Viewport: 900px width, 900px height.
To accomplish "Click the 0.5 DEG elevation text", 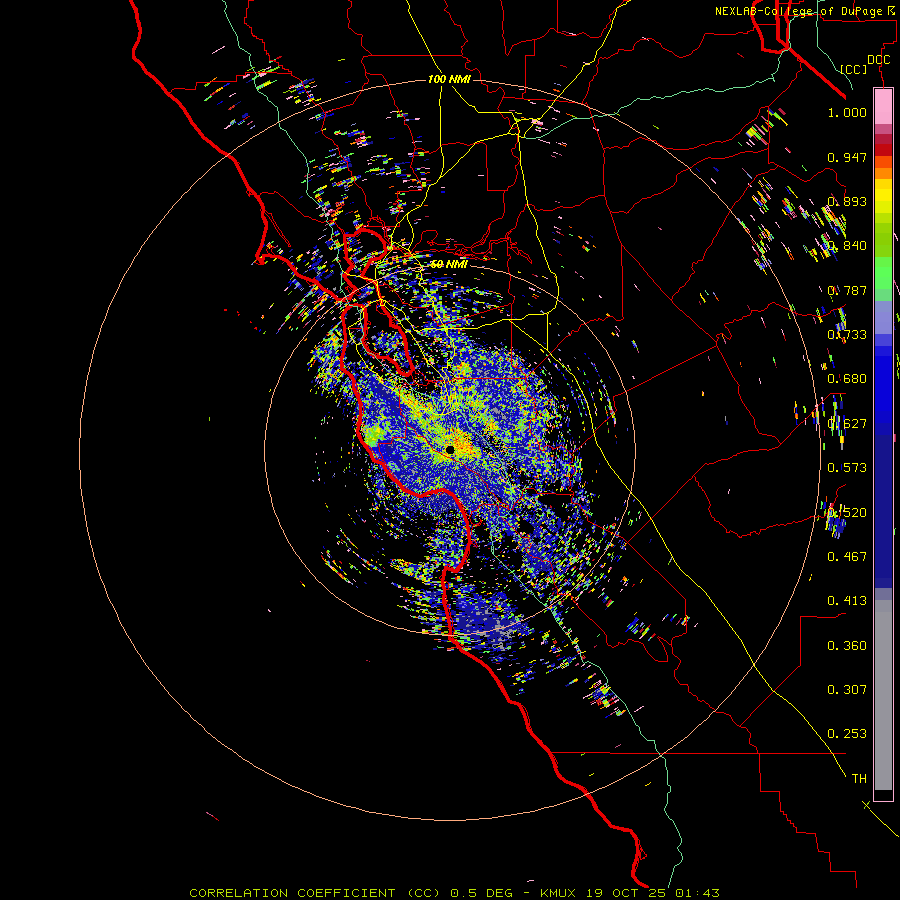I will [x=482, y=893].
